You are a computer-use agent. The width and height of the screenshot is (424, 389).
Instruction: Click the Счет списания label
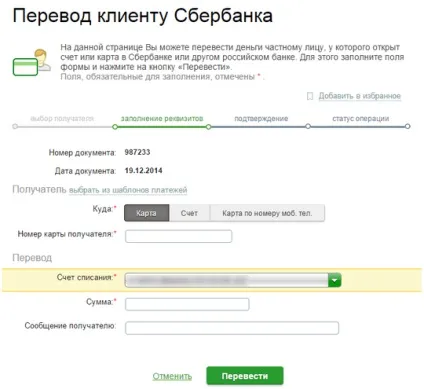tap(86, 277)
